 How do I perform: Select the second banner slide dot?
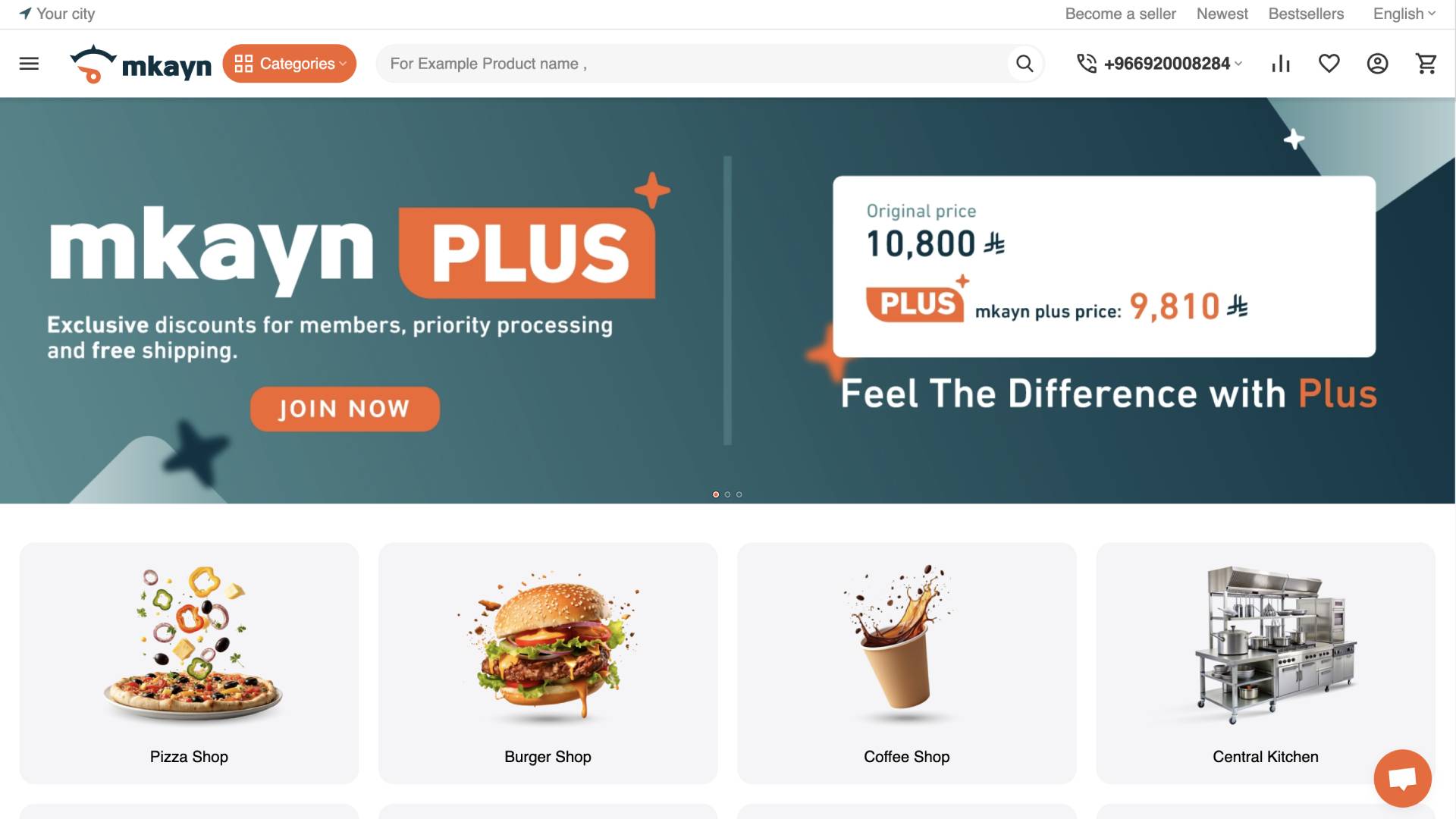pos(727,494)
